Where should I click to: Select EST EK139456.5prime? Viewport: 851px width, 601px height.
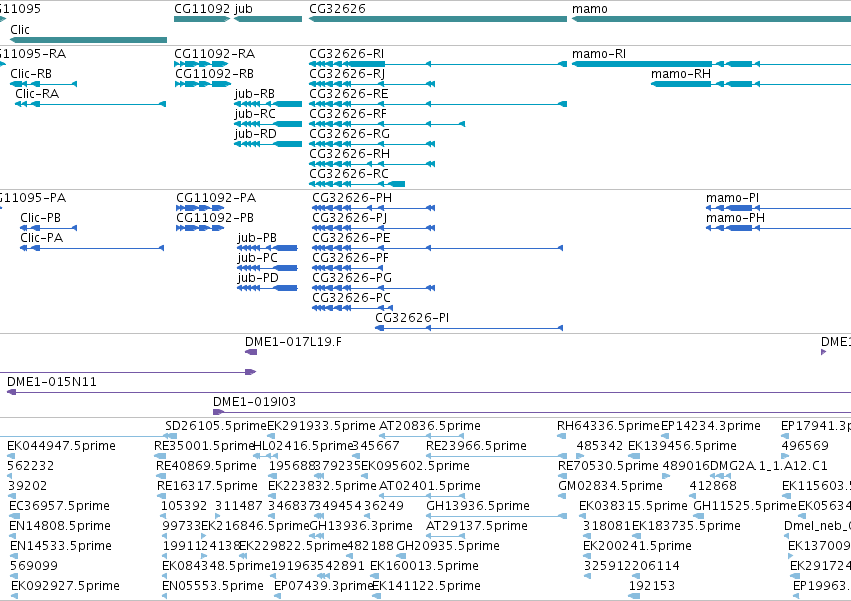coord(632,456)
